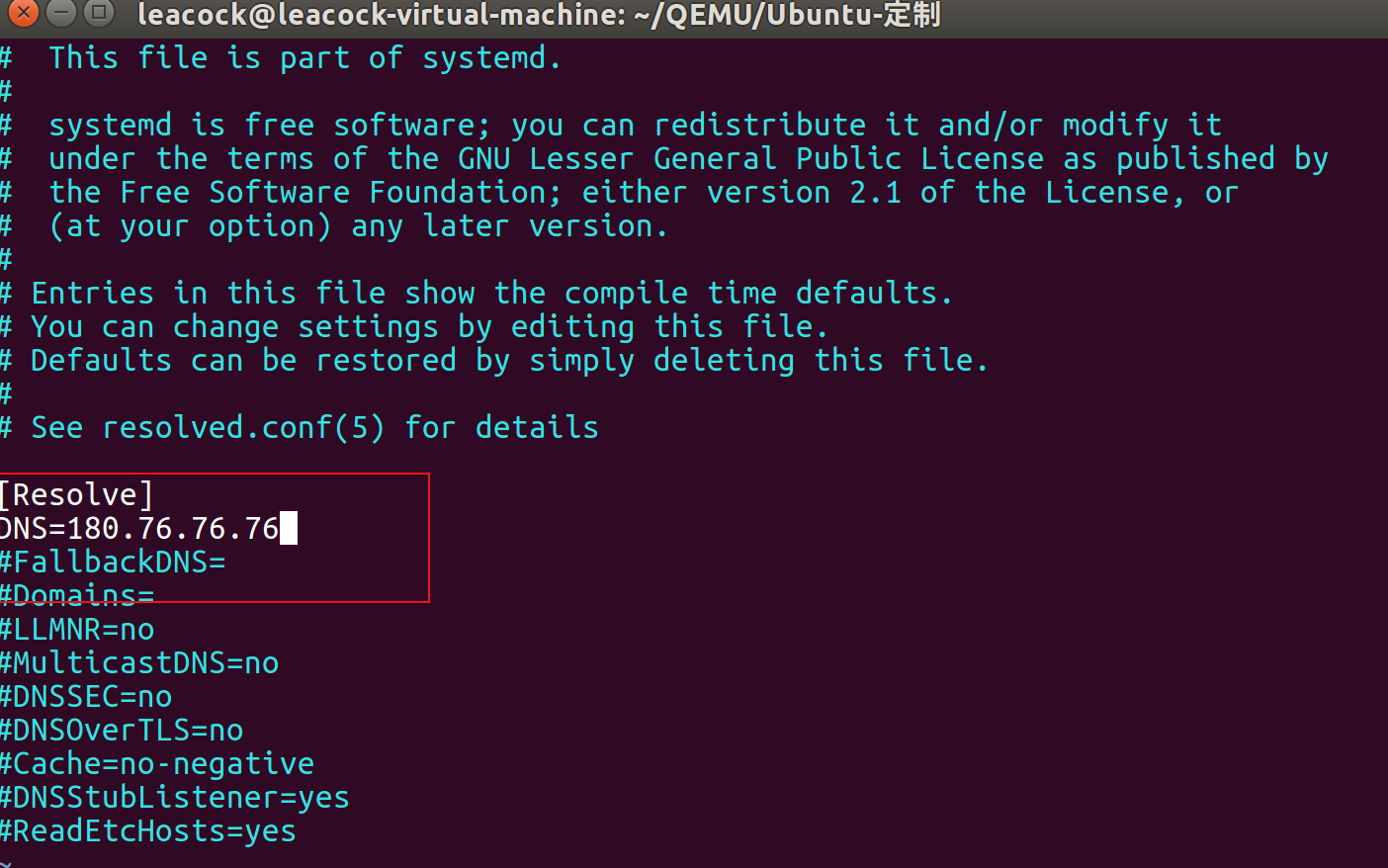Click the #DNSSEC=no line
This screenshot has width=1388, height=868.
click(x=86, y=696)
